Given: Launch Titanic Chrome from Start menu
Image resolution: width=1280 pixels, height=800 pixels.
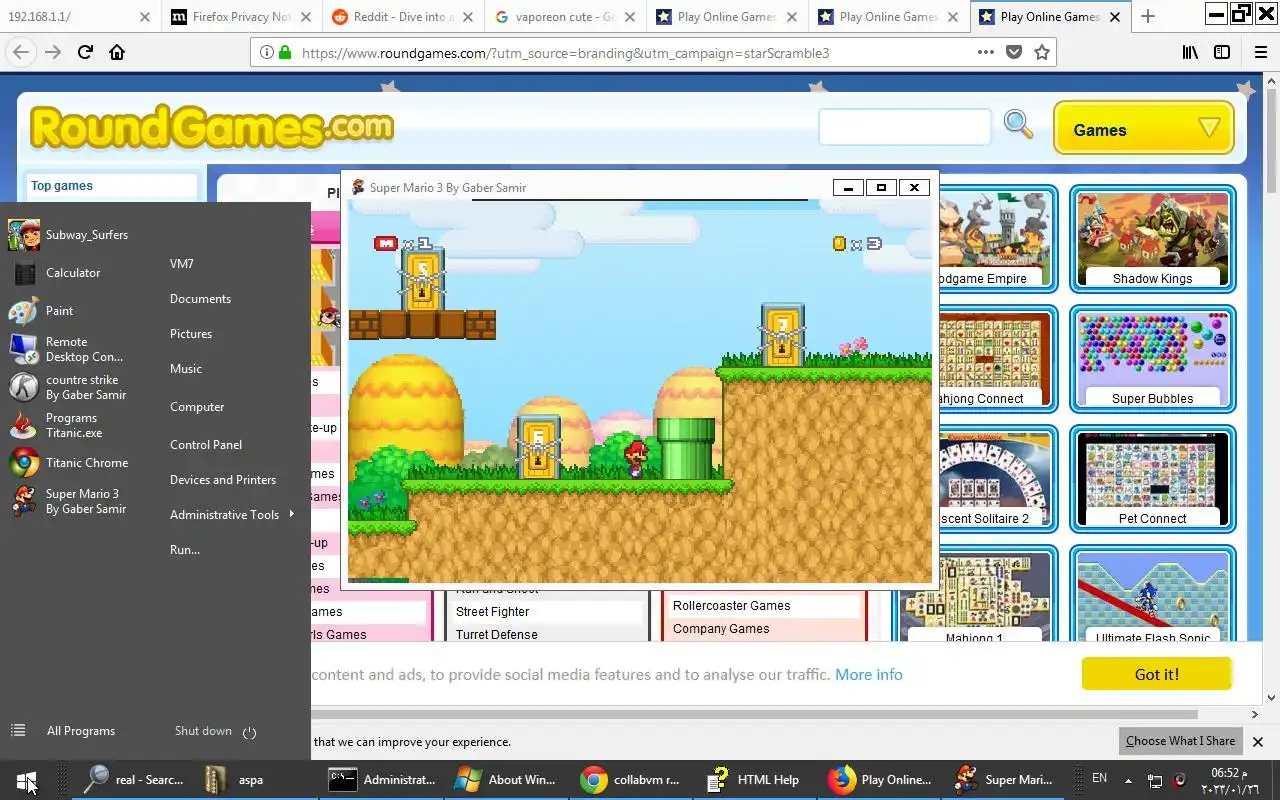Looking at the screenshot, I should [x=69, y=463].
